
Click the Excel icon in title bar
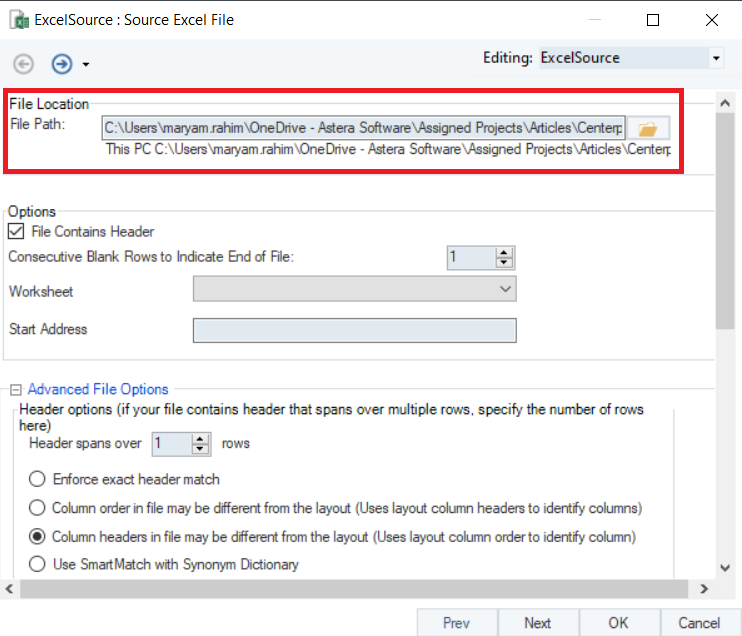pos(18,20)
